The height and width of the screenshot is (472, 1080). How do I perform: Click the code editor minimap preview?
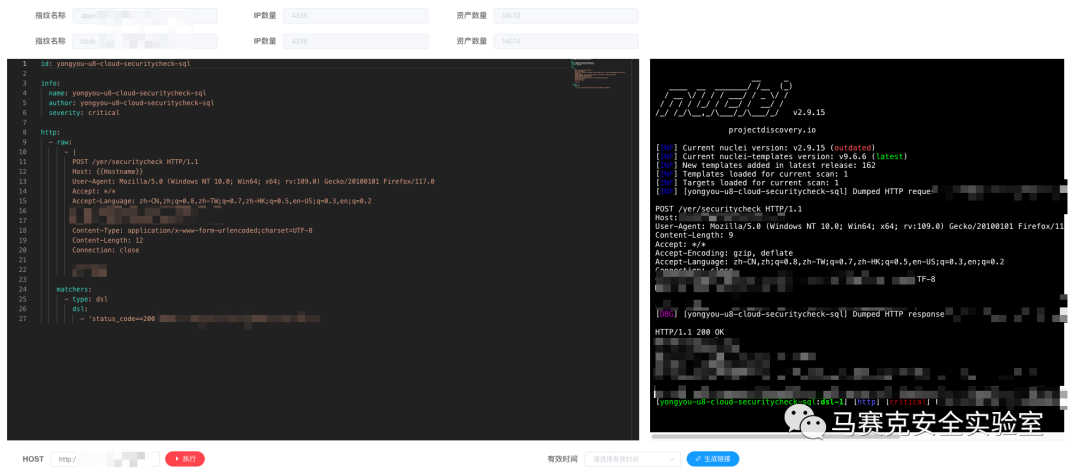click(x=598, y=75)
